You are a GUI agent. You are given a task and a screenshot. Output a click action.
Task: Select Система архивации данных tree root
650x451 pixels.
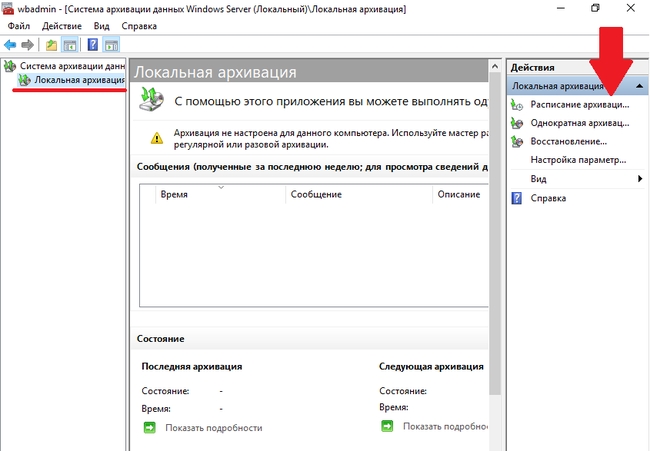72,66
